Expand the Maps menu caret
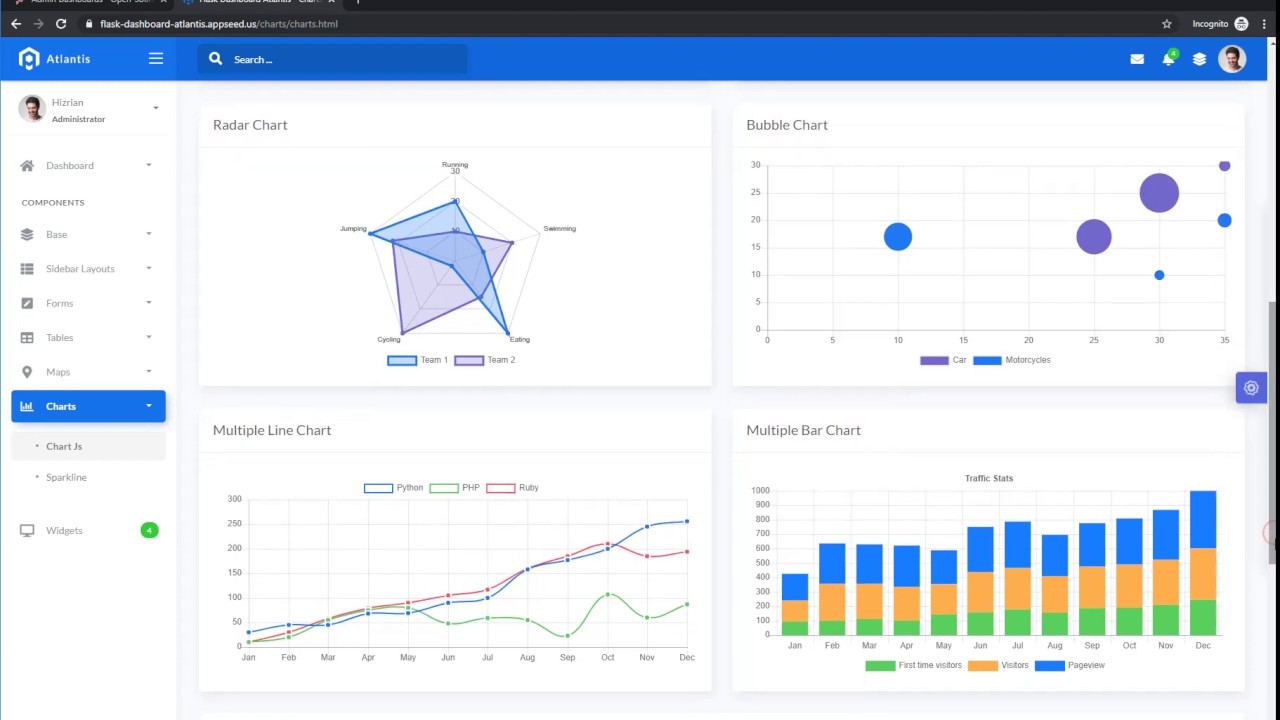 [x=149, y=371]
